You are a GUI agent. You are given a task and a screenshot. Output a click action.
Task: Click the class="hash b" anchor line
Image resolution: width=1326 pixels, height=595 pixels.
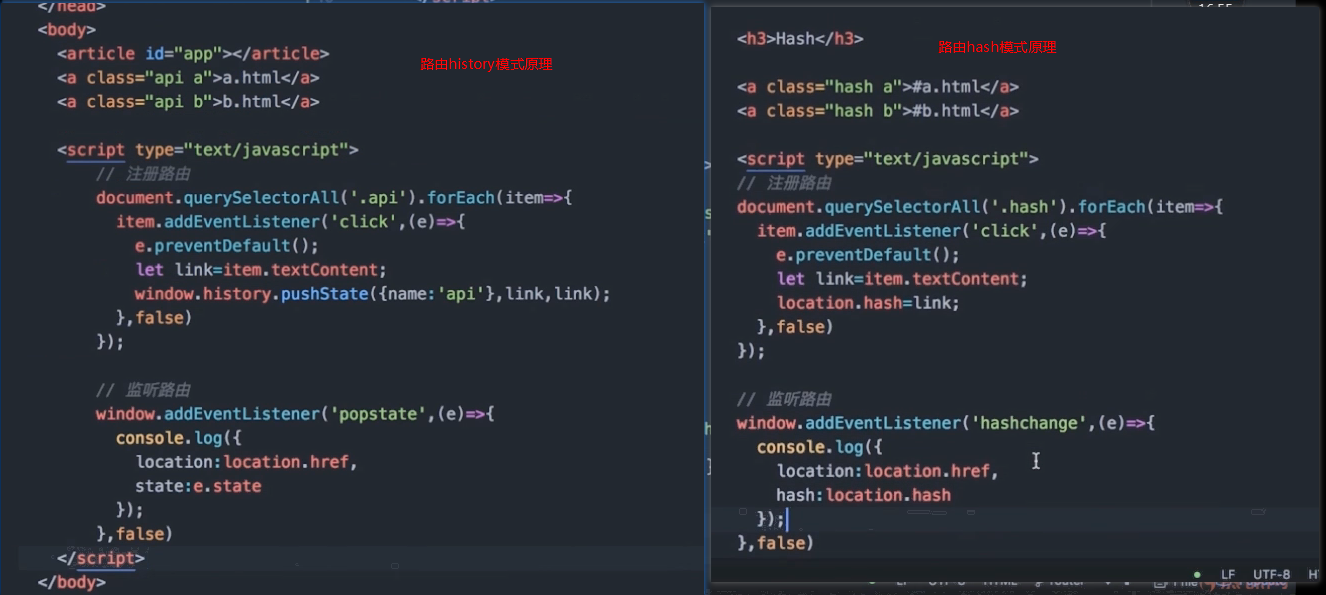878,111
